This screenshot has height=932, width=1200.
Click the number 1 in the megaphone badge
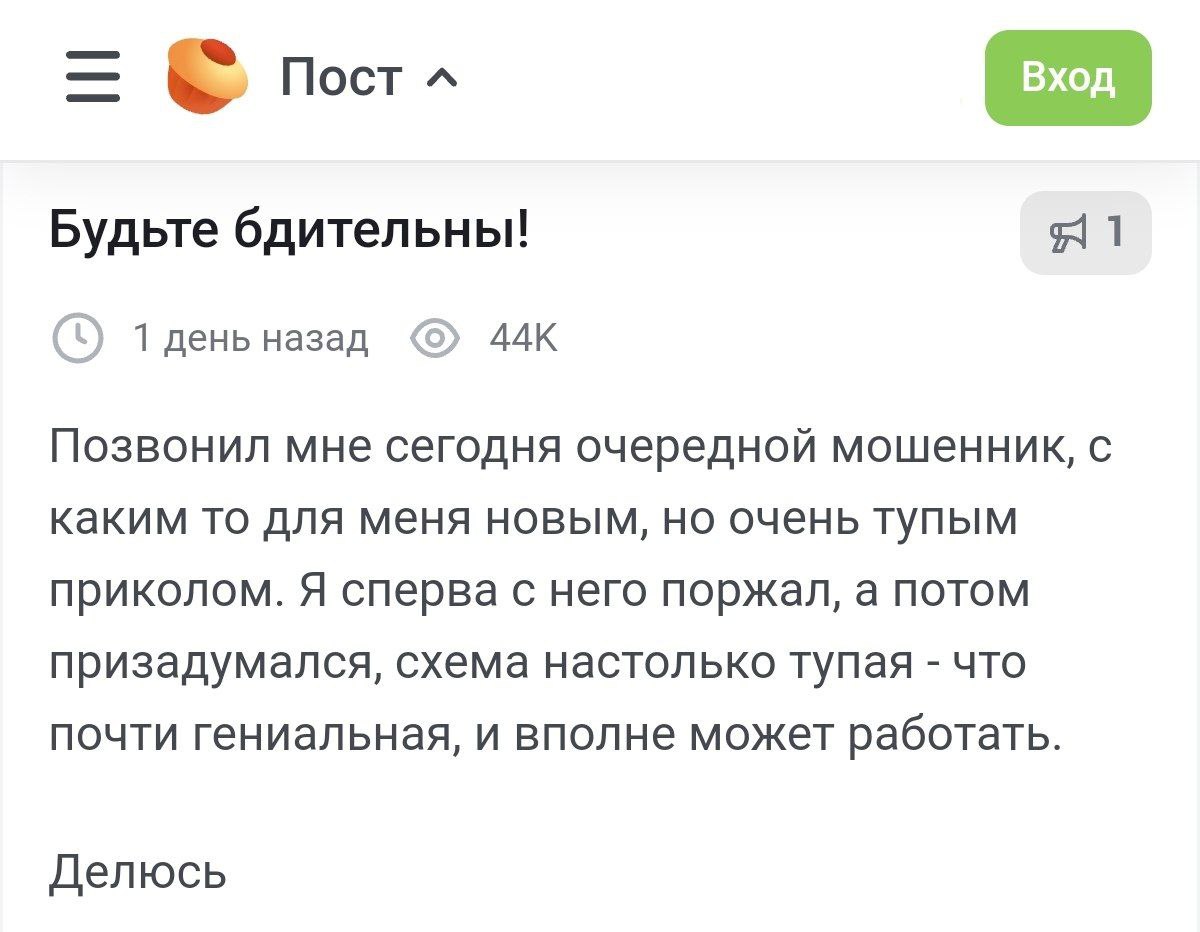point(1115,233)
